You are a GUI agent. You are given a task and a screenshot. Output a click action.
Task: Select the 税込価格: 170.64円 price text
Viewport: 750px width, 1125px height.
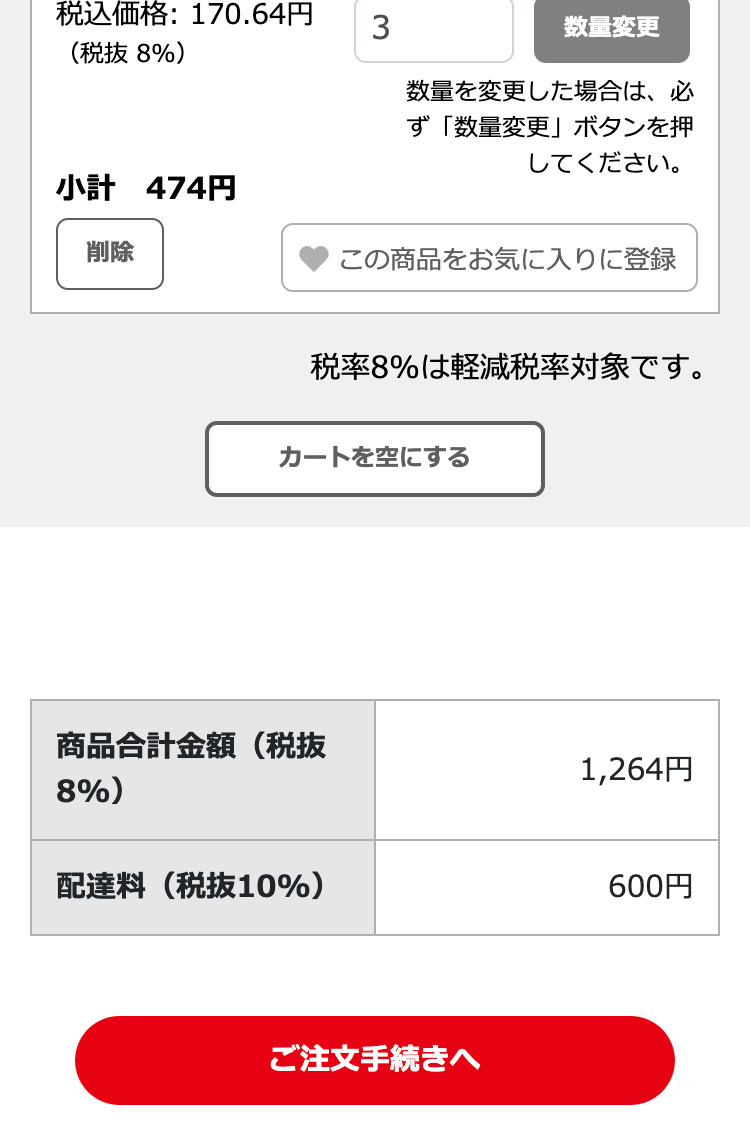point(184,14)
